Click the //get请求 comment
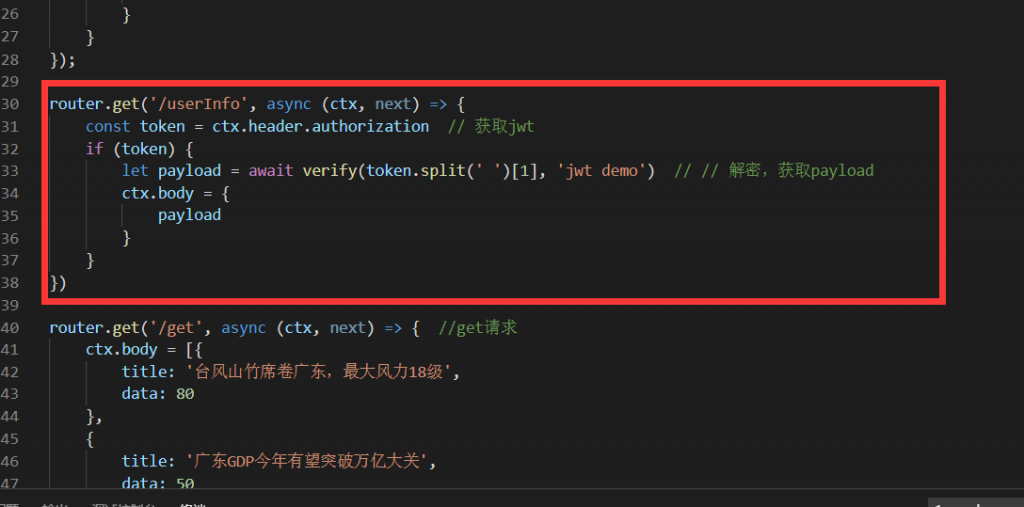The height and width of the screenshot is (507, 1024). pyautogui.click(x=478, y=327)
